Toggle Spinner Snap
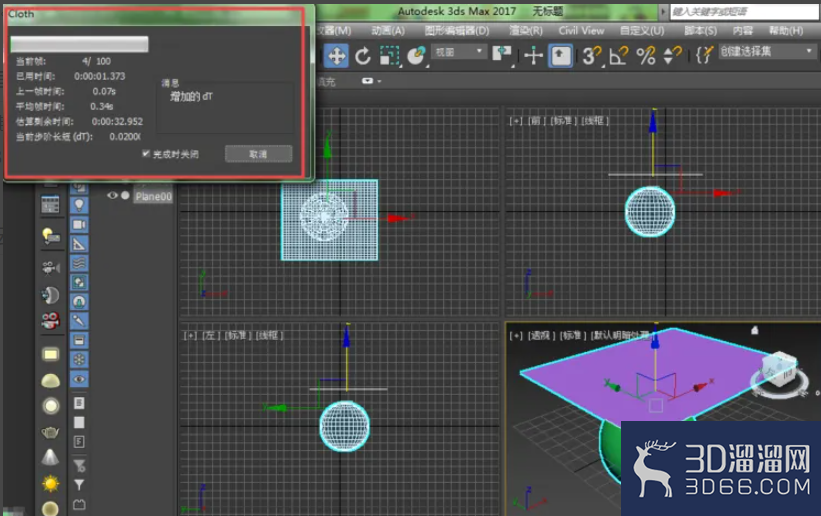 tap(672, 54)
